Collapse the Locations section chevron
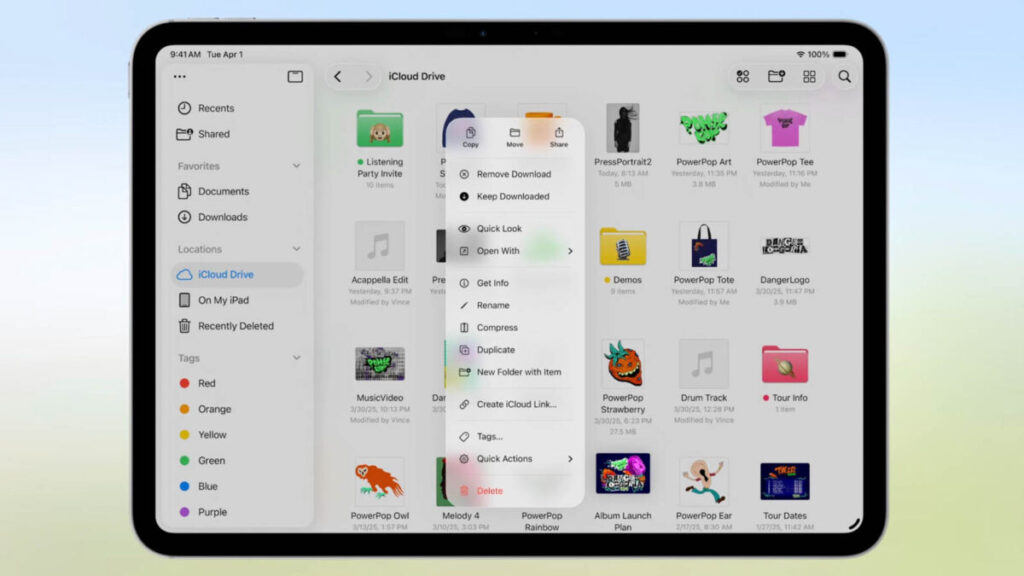 point(296,249)
